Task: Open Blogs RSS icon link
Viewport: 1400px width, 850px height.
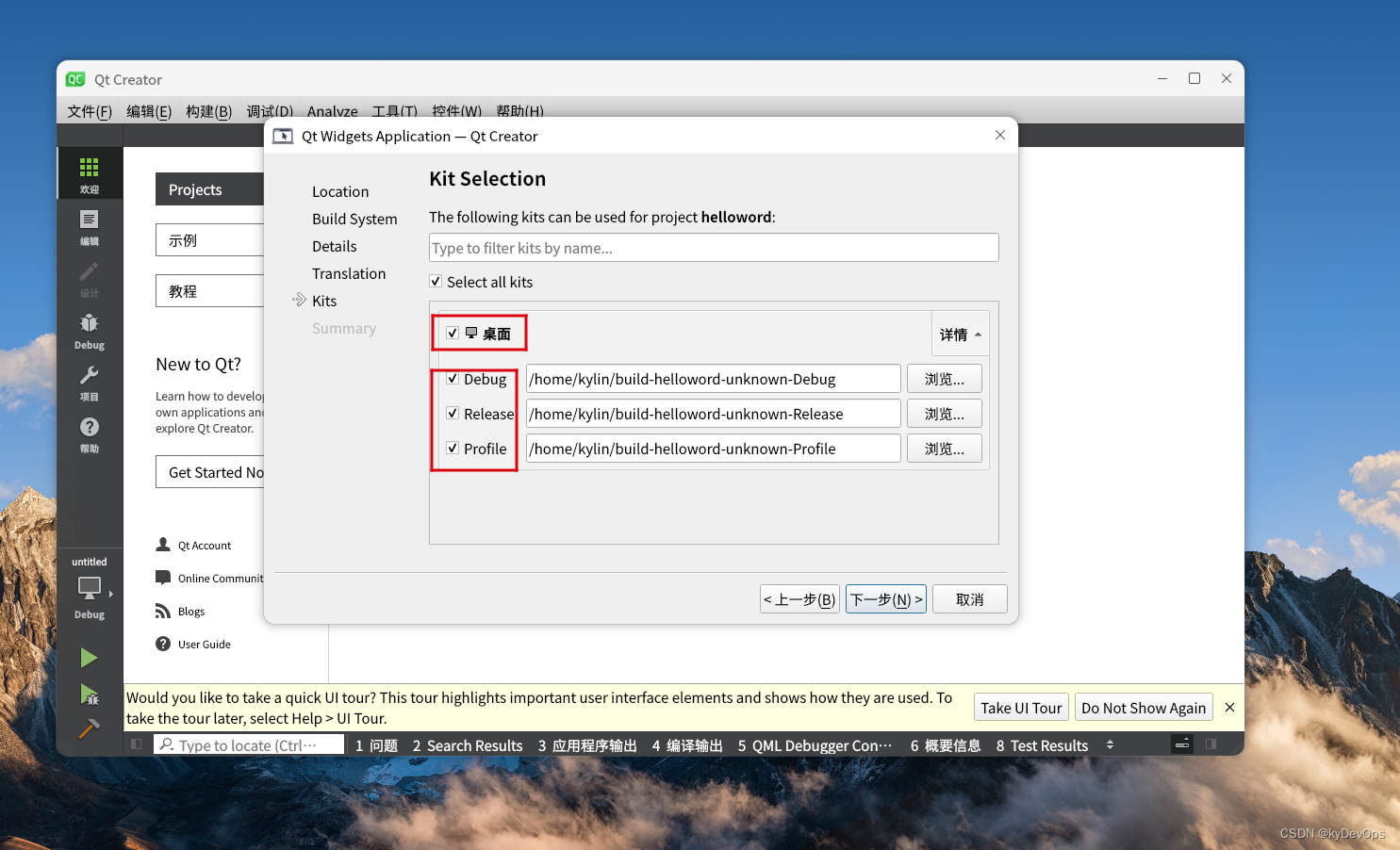Action: [163, 611]
